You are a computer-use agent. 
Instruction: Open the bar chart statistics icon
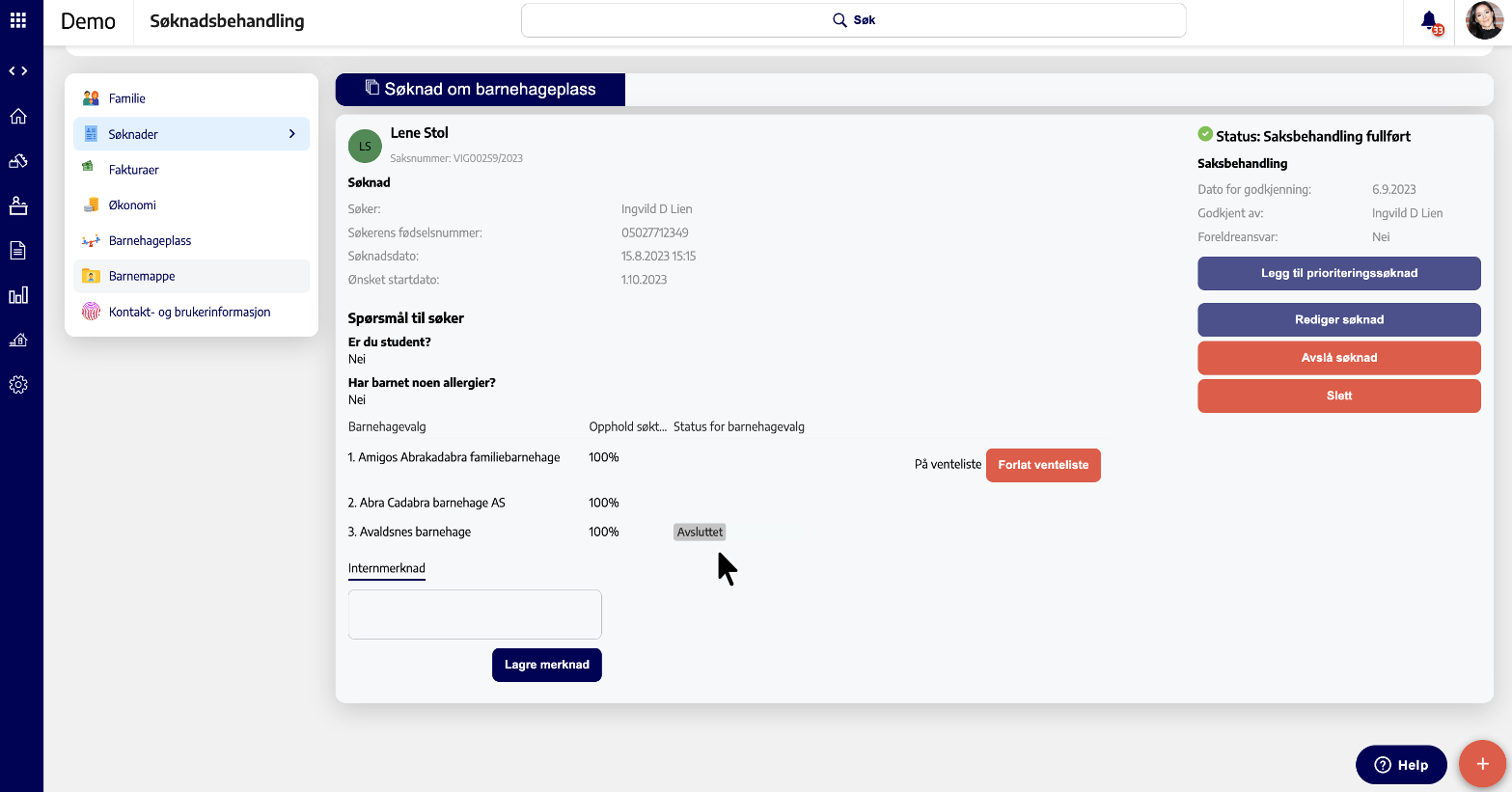pyautogui.click(x=18, y=295)
